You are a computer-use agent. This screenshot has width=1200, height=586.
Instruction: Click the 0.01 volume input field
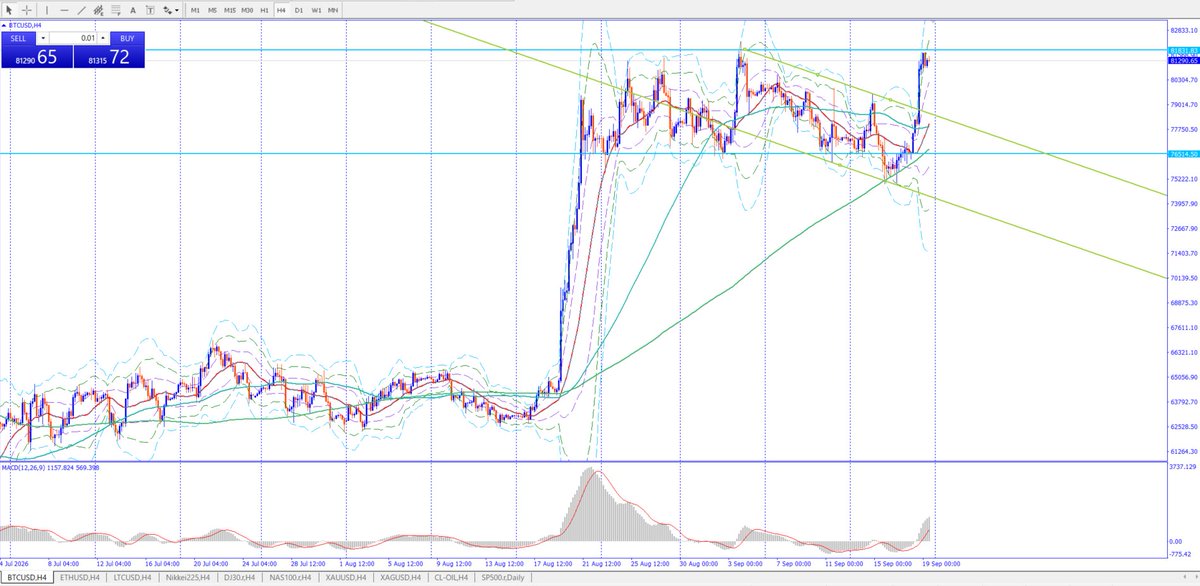(73, 38)
